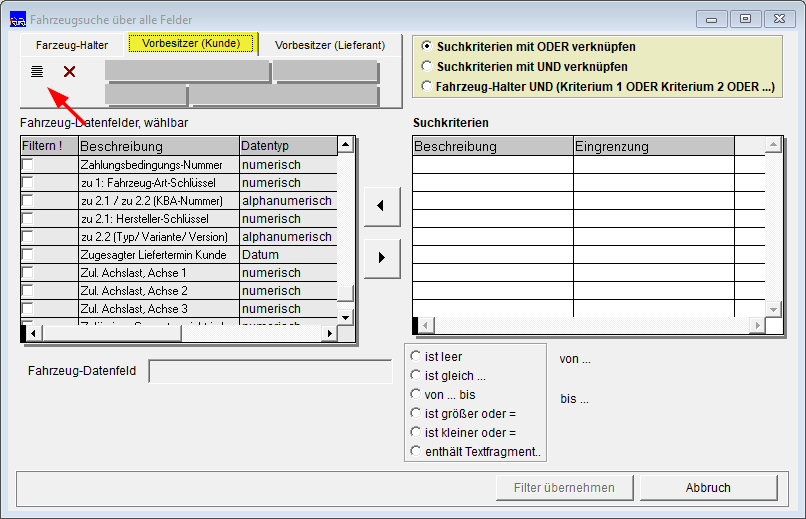Click the Fahrzeug-Datenfeld input field
806x519 pixels.
click(270, 371)
